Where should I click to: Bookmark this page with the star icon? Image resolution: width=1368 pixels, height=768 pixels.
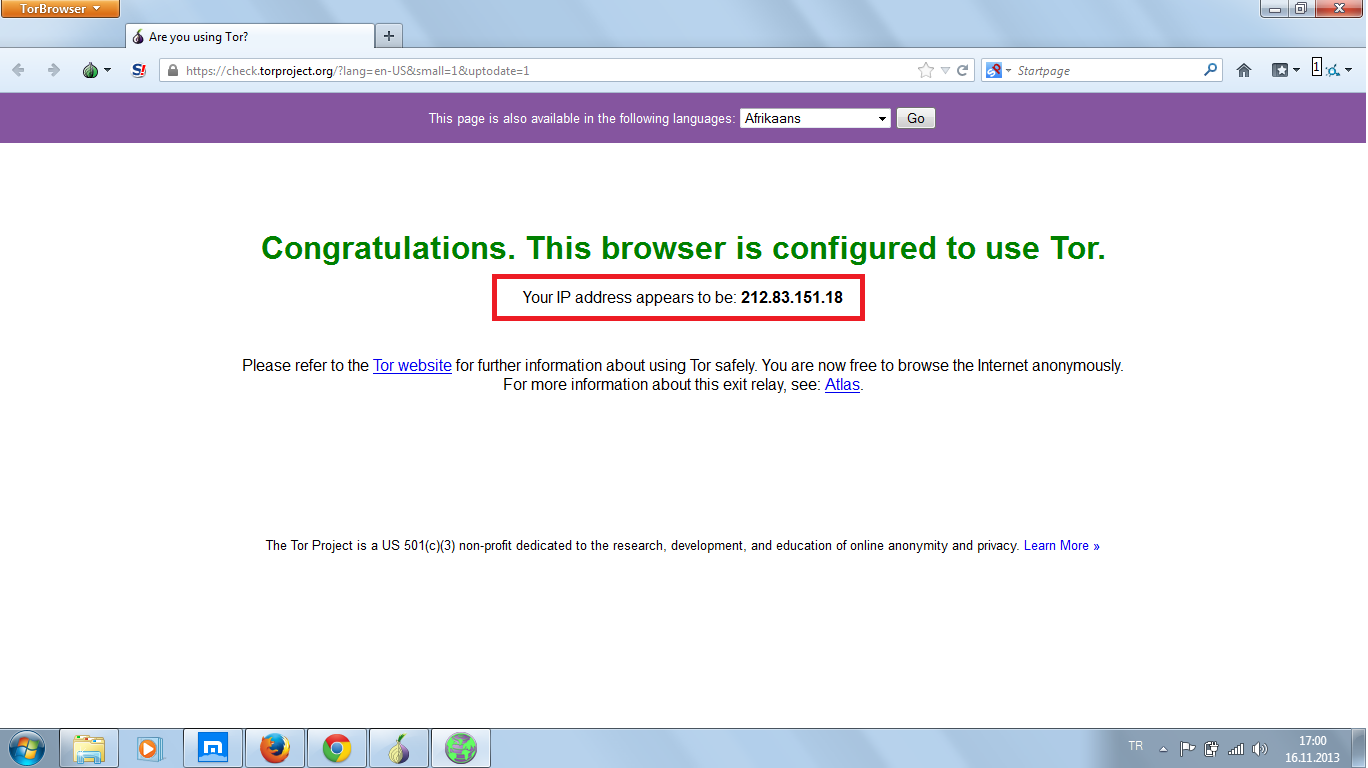click(926, 70)
